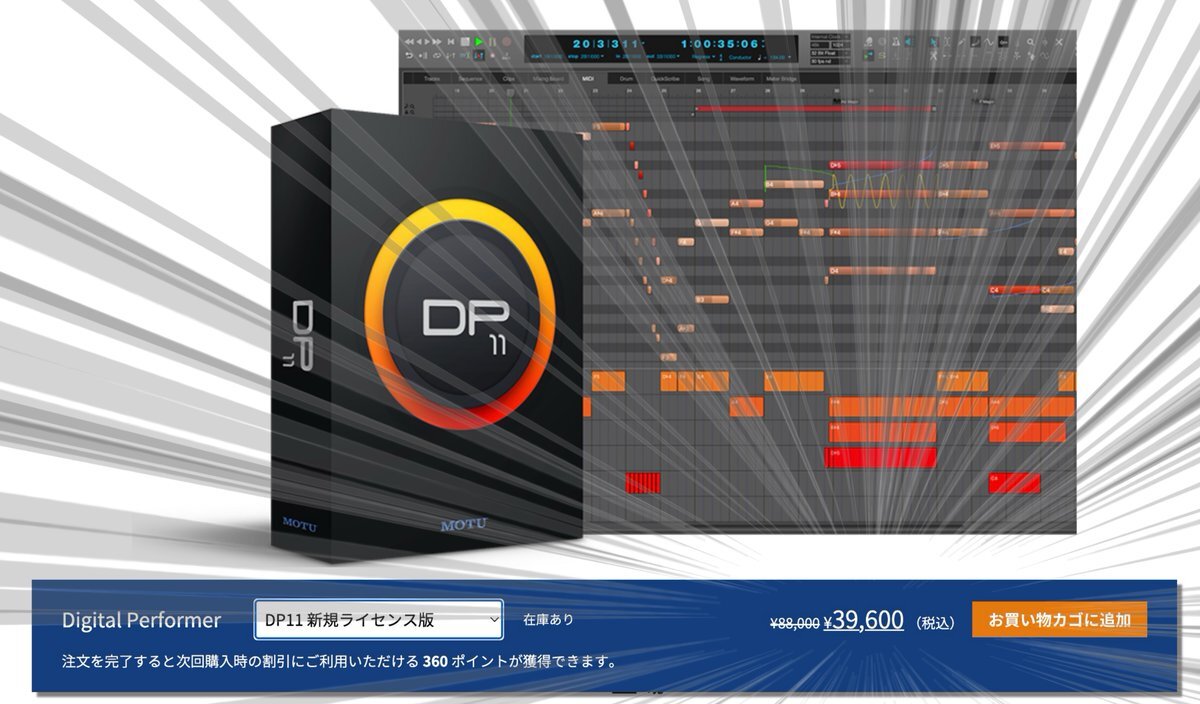This screenshot has height=704, width=1200.
Task: Click the Rewind transport button
Action: 407,42
